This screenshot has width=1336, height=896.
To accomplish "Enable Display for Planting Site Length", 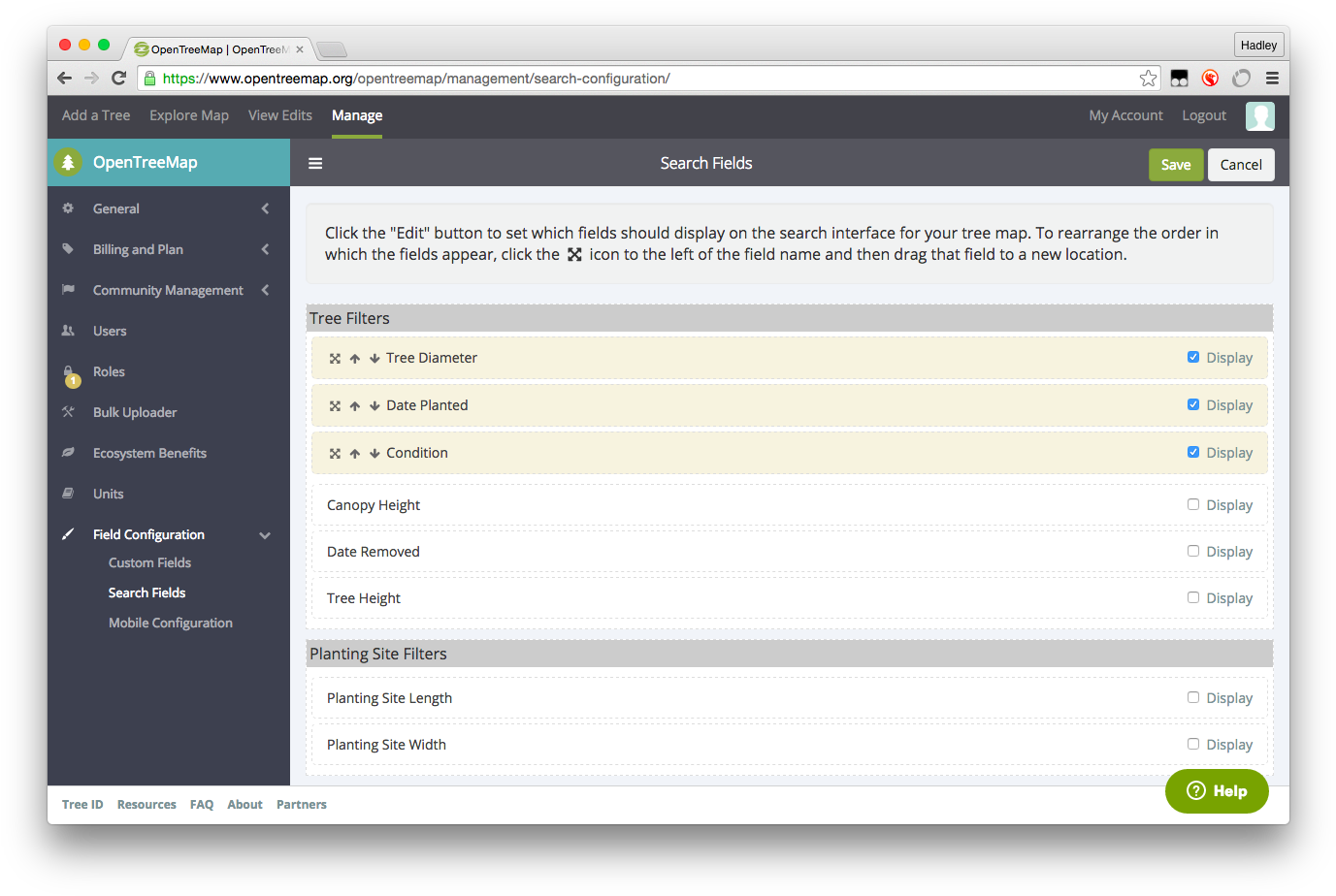I will (1193, 697).
